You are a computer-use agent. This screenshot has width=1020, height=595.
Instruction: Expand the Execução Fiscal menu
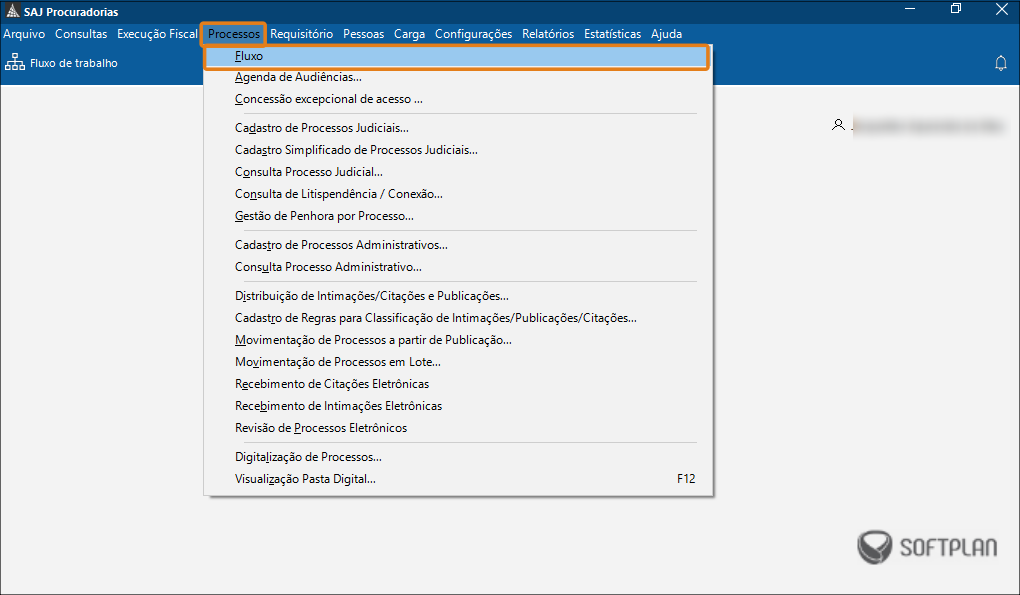point(157,34)
